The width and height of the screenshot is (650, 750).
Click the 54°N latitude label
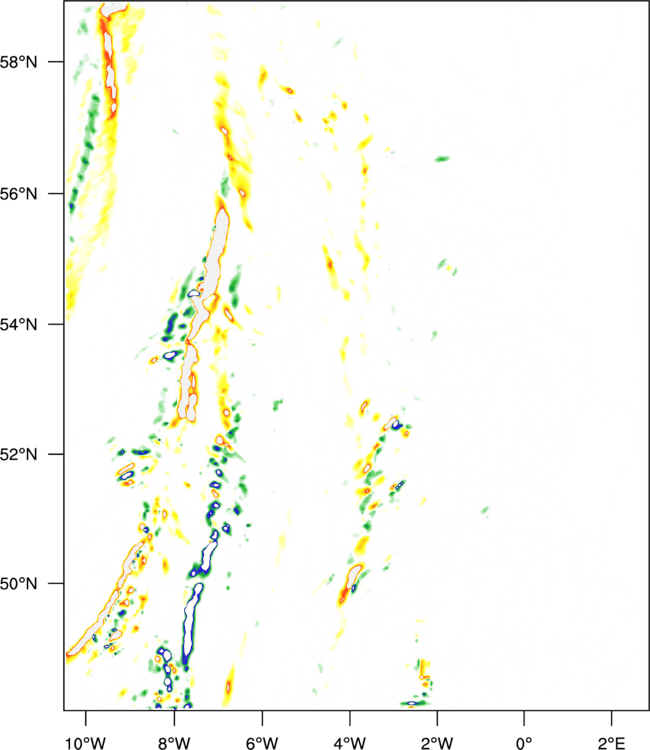(x=18, y=325)
